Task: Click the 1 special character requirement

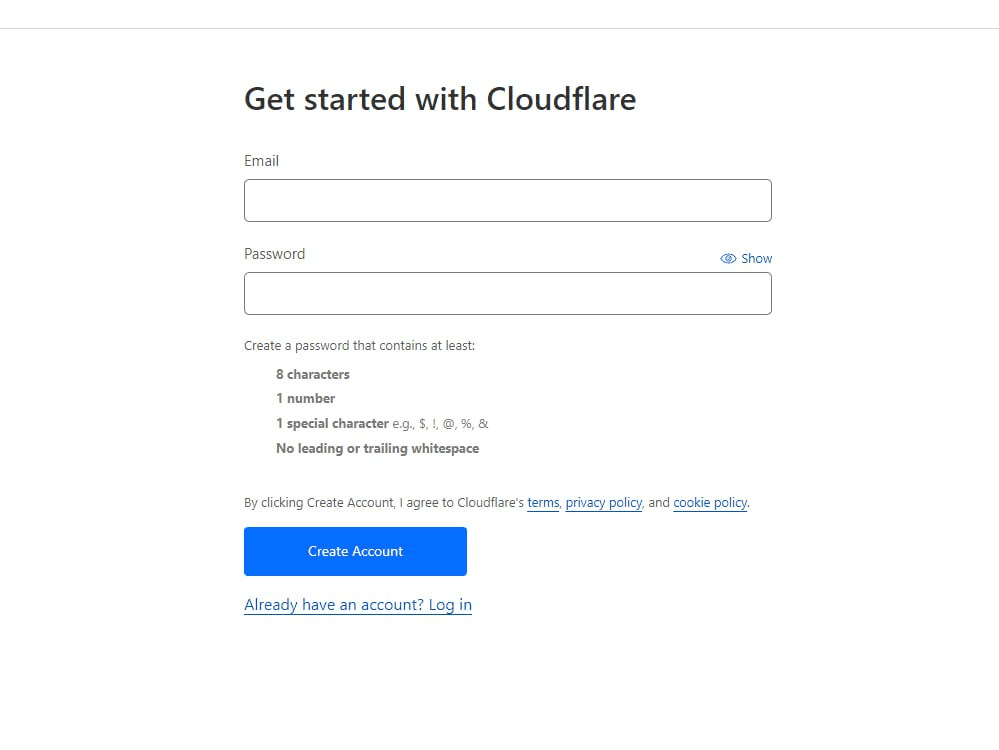Action: (x=332, y=423)
